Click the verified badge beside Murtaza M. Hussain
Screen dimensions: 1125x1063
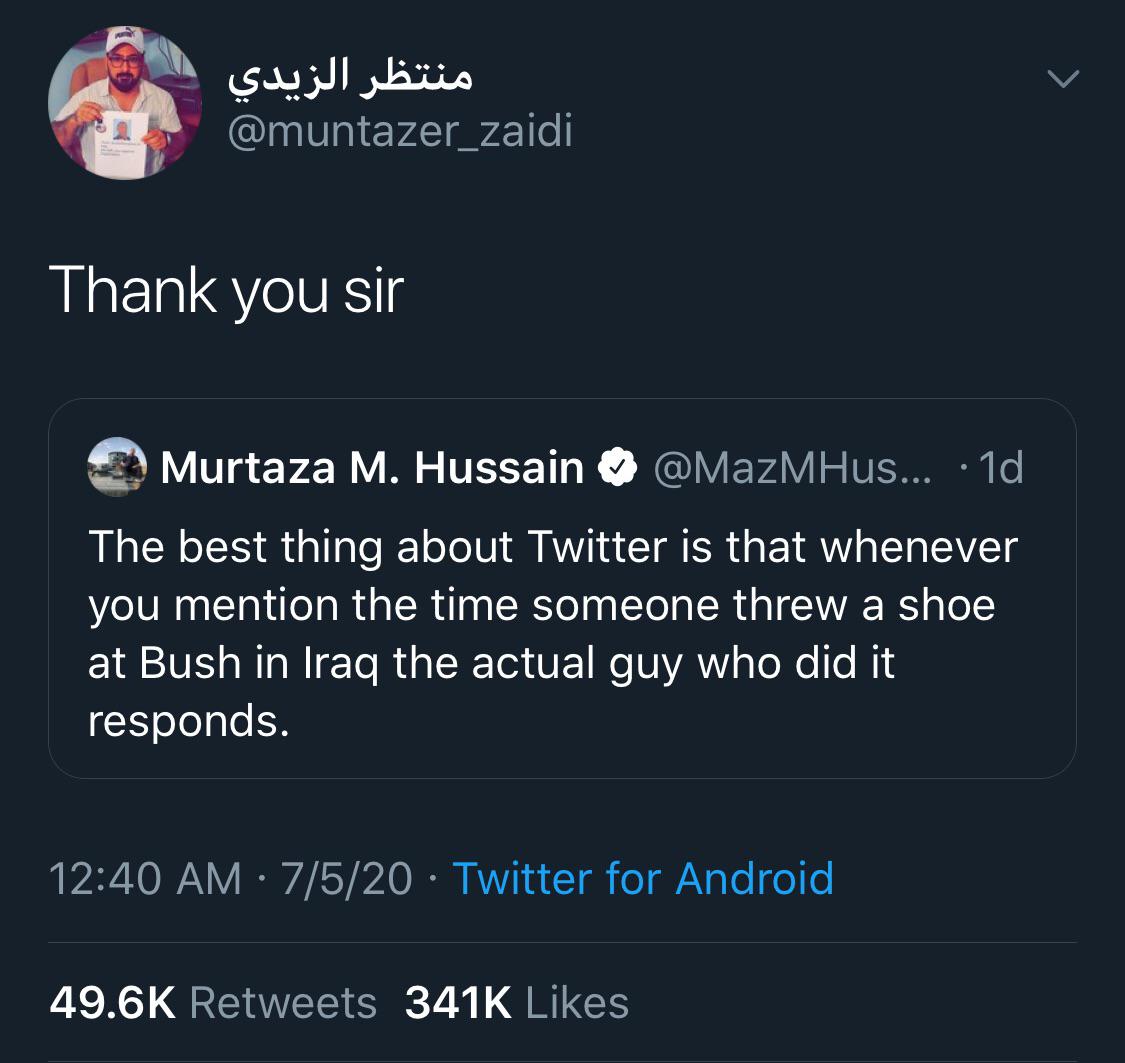618,467
